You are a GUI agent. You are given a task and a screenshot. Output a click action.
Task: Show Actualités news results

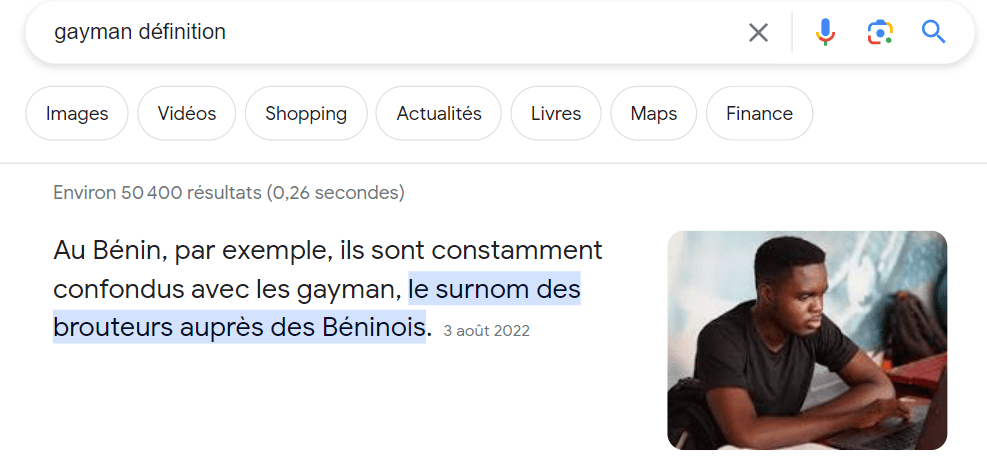439,114
